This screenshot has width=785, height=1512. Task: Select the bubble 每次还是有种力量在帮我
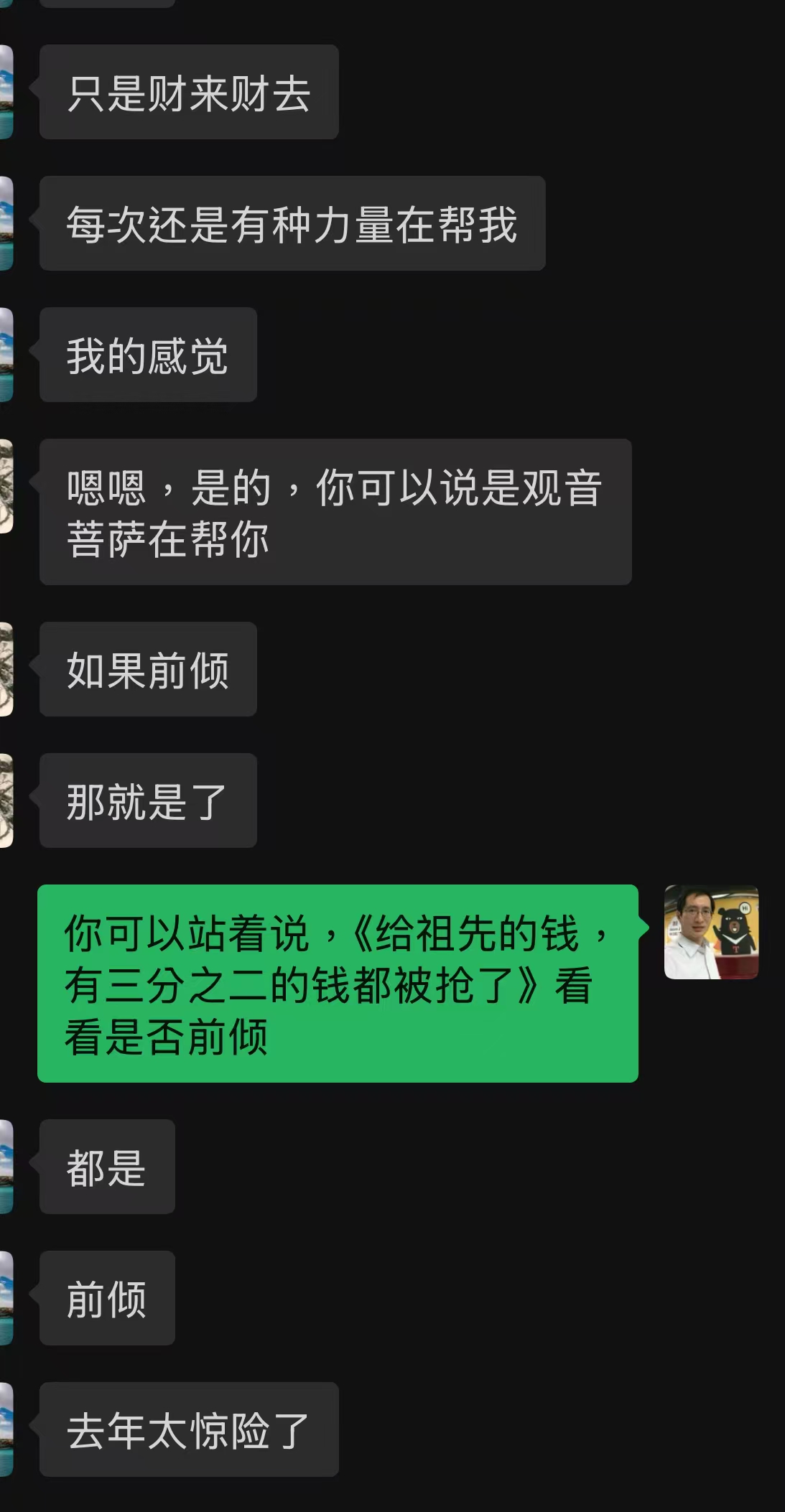click(292, 223)
